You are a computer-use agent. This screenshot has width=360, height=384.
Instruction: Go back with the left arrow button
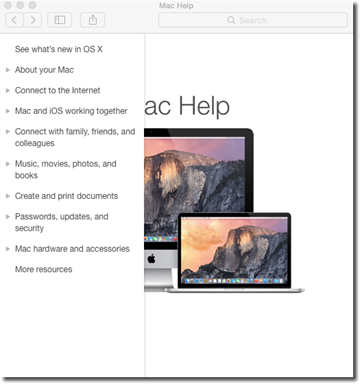[x=15, y=20]
